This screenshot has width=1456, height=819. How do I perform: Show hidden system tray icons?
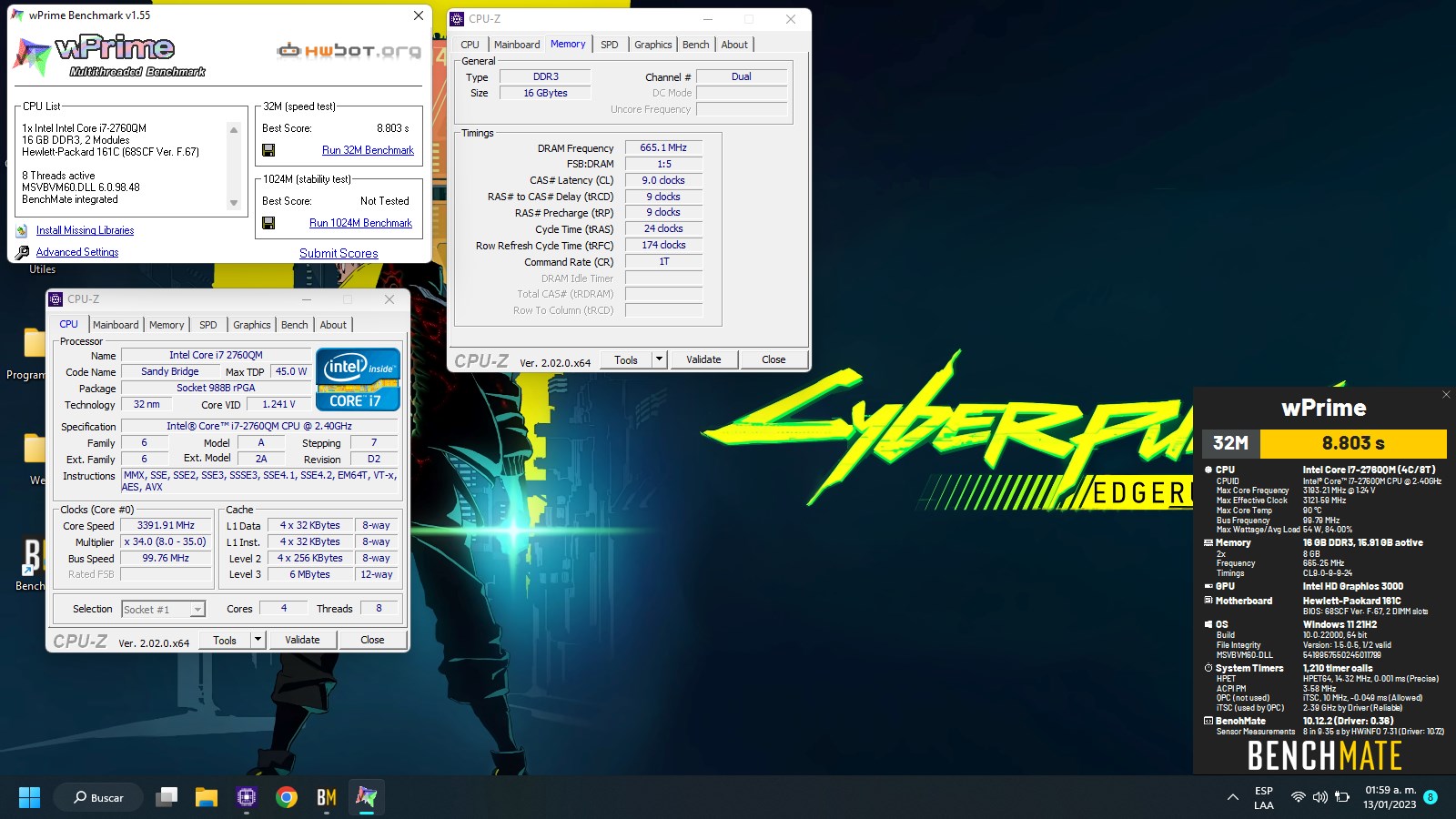[1233, 797]
